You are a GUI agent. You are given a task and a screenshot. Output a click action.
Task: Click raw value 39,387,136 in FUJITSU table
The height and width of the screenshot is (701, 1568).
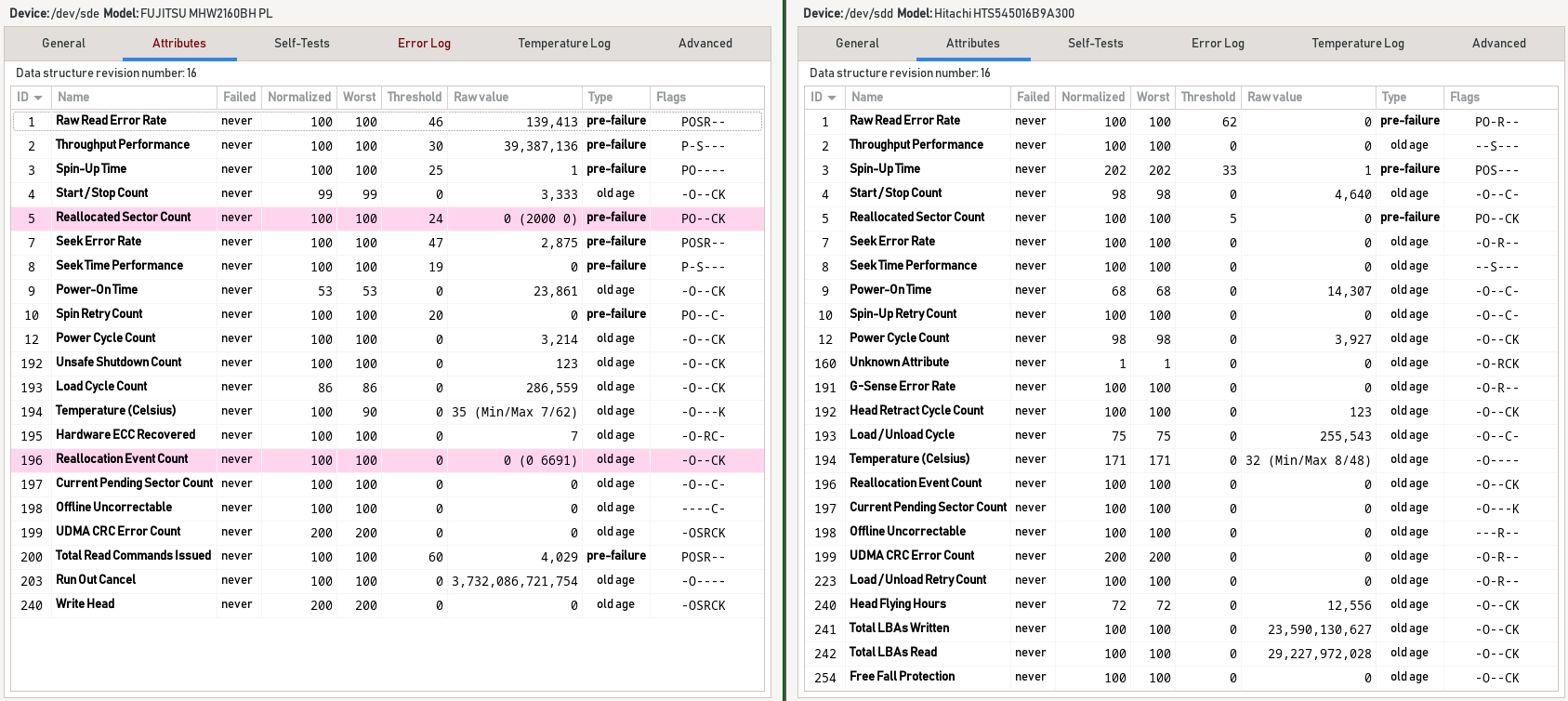541,146
